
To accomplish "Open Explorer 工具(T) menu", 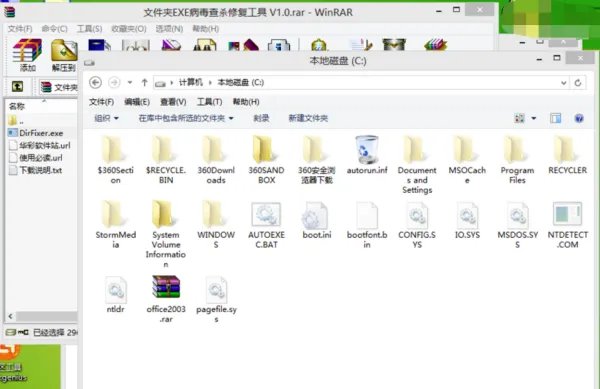I will click(209, 102).
